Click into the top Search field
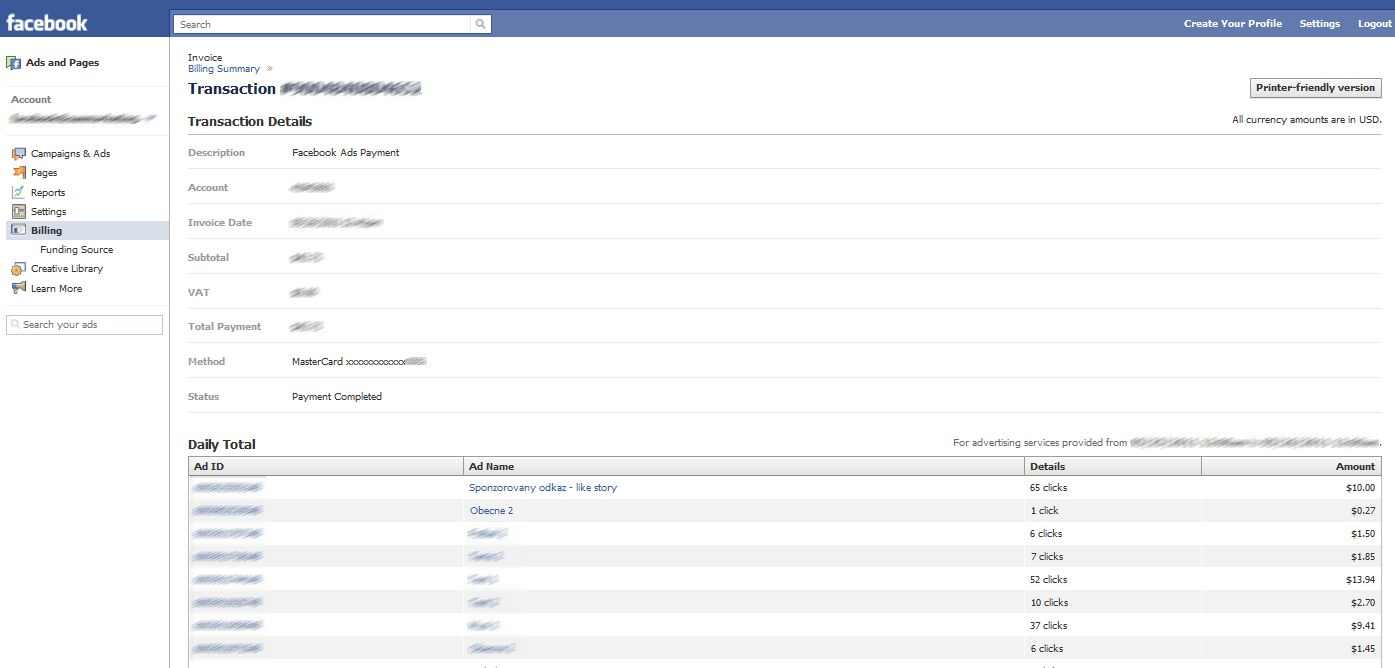Screen dimensions: 1395x668 pyautogui.click(x=321, y=24)
